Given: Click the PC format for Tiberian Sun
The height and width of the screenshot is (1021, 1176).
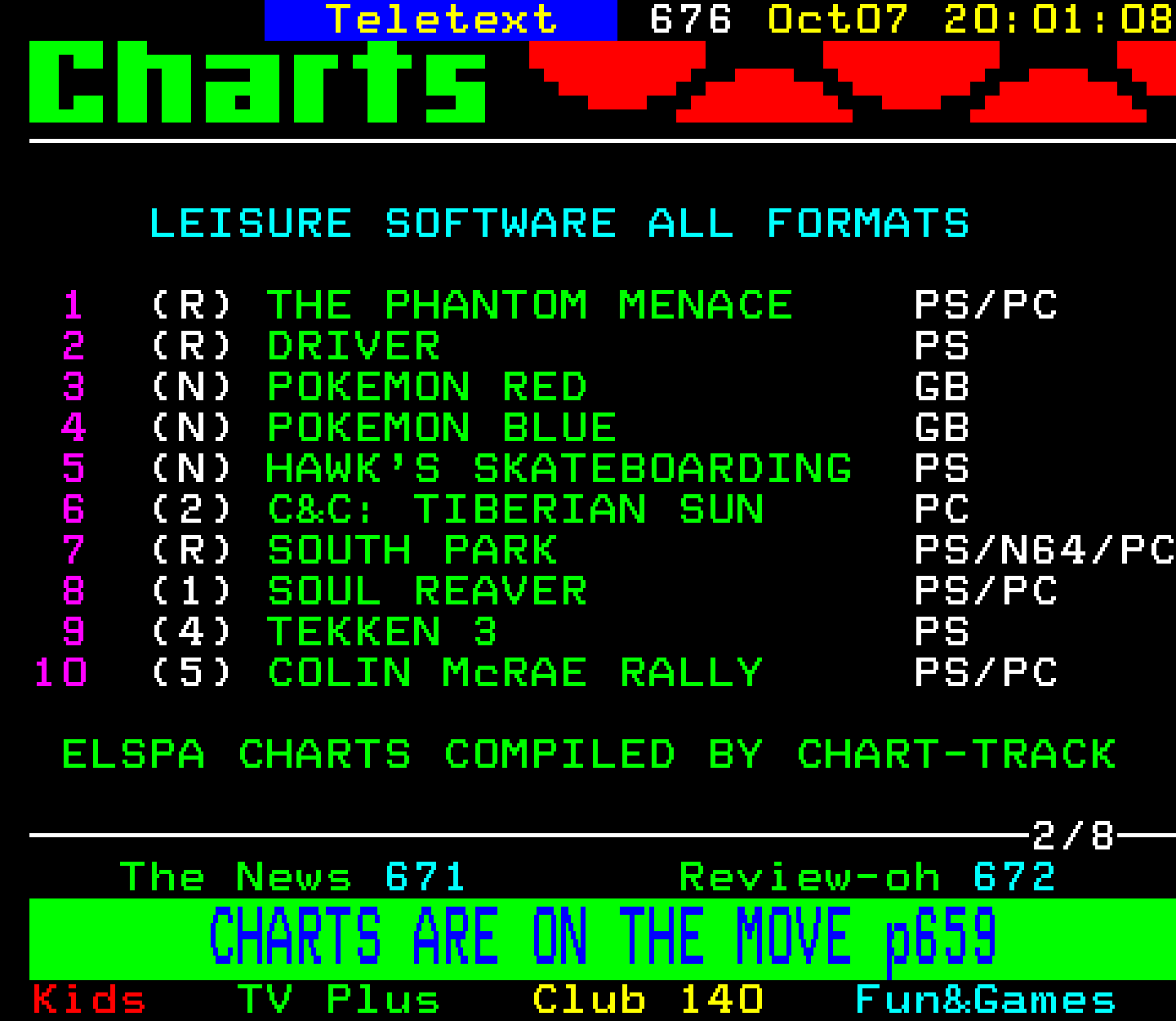Looking at the screenshot, I should (x=941, y=510).
